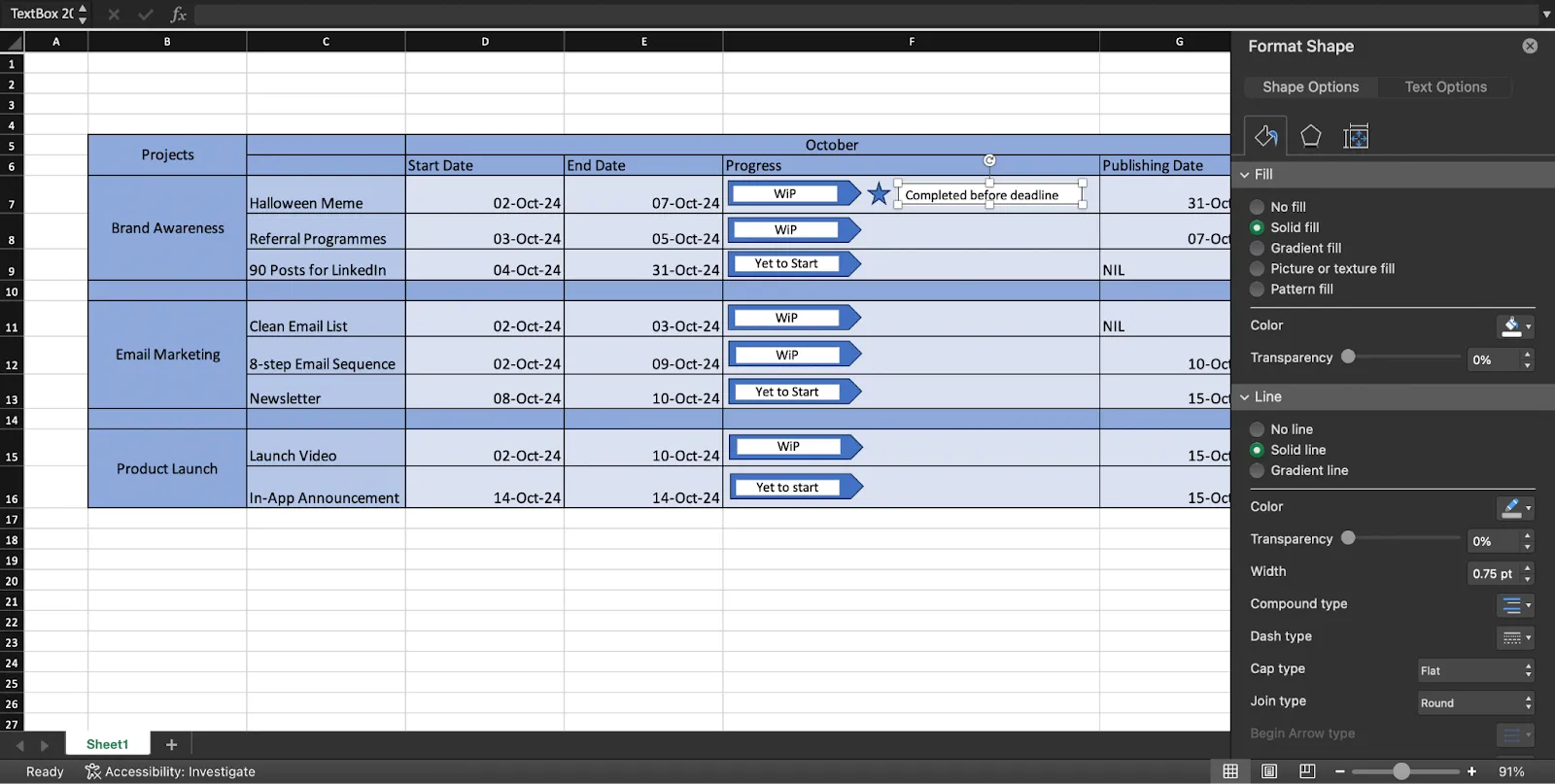Collapse the Line section

click(x=1244, y=396)
